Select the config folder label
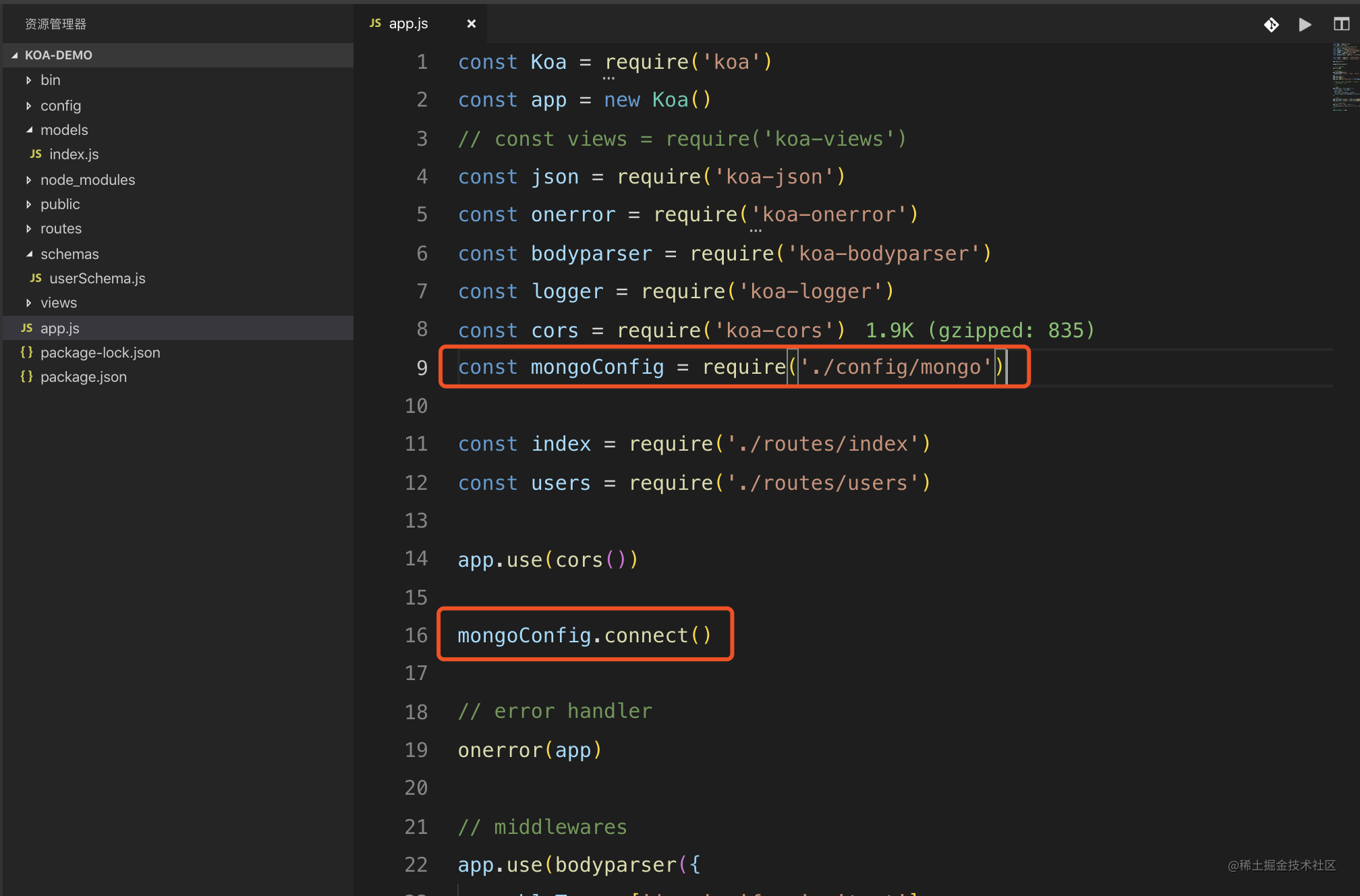Screen dimensions: 1360x896 (x=61, y=106)
